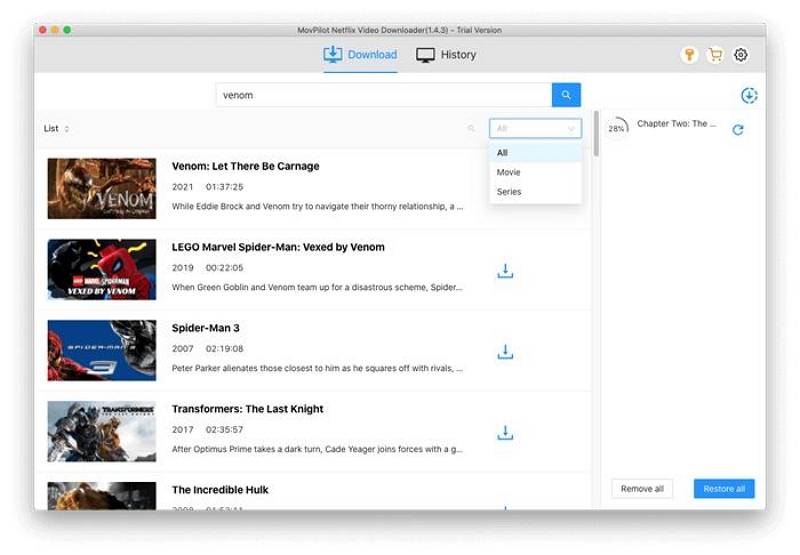The image size is (800, 555).
Task: Choose Series in the filter menu
Action: (535, 192)
